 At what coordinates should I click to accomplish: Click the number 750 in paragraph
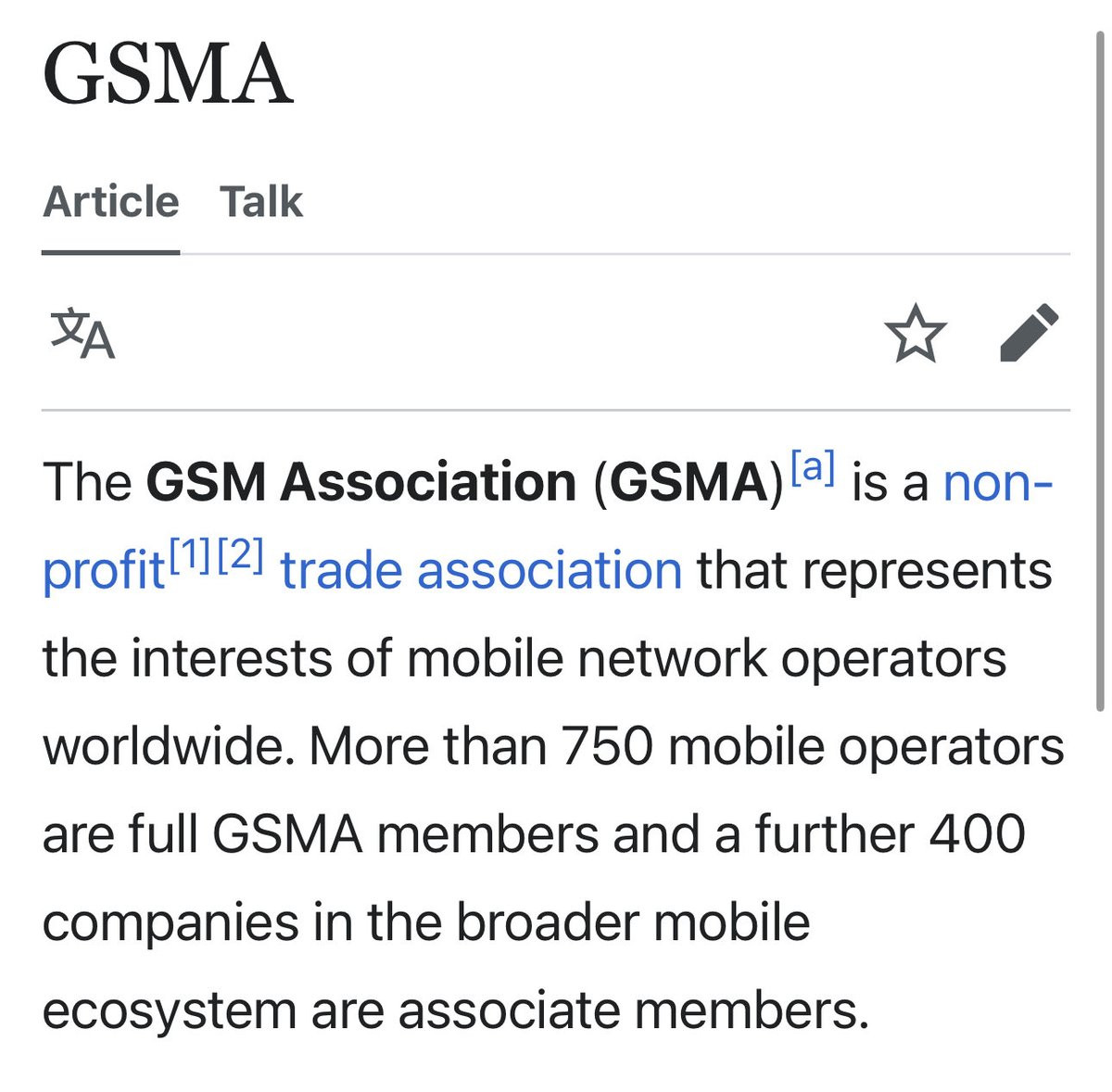607,746
